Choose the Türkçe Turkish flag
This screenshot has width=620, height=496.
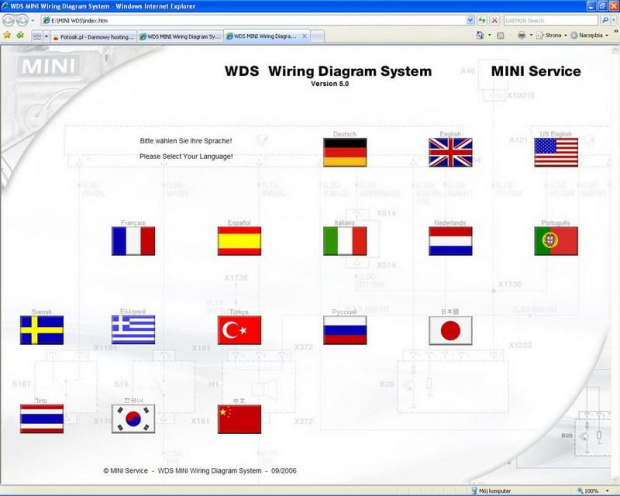[x=239, y=330]
